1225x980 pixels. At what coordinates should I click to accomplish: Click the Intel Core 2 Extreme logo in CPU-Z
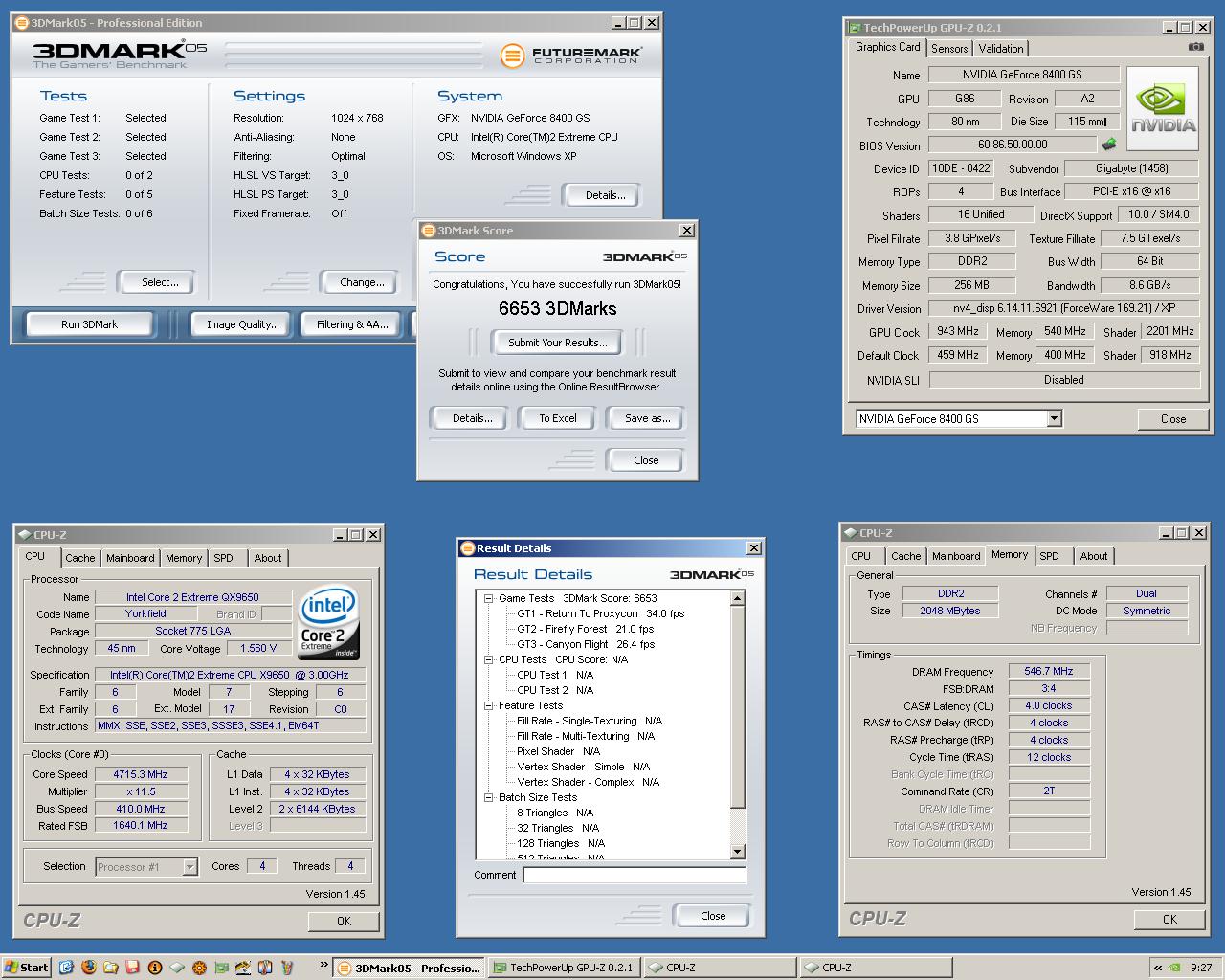pos(328,621)
